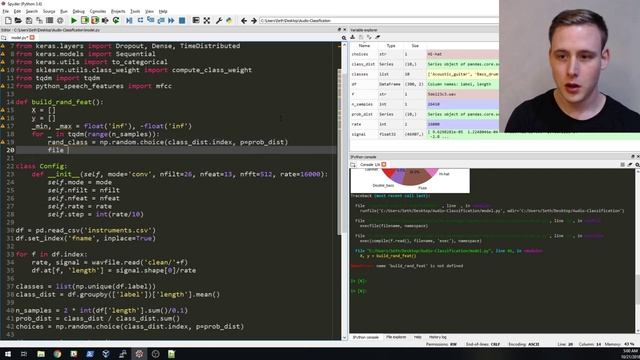The width and height of the screenshot is (640, 360).
Task: Select the n_samples variable row
Action: tap(424, 104)
